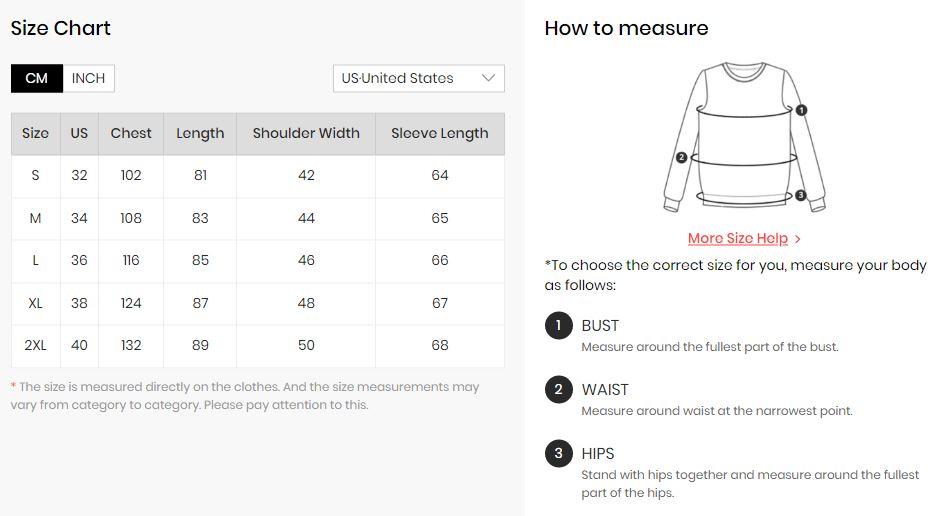Image resolution: width=937 pixels, height=516 pixels.
Task: Click the numbered 3 circle beside HIPS
Action: coord(559,453)
